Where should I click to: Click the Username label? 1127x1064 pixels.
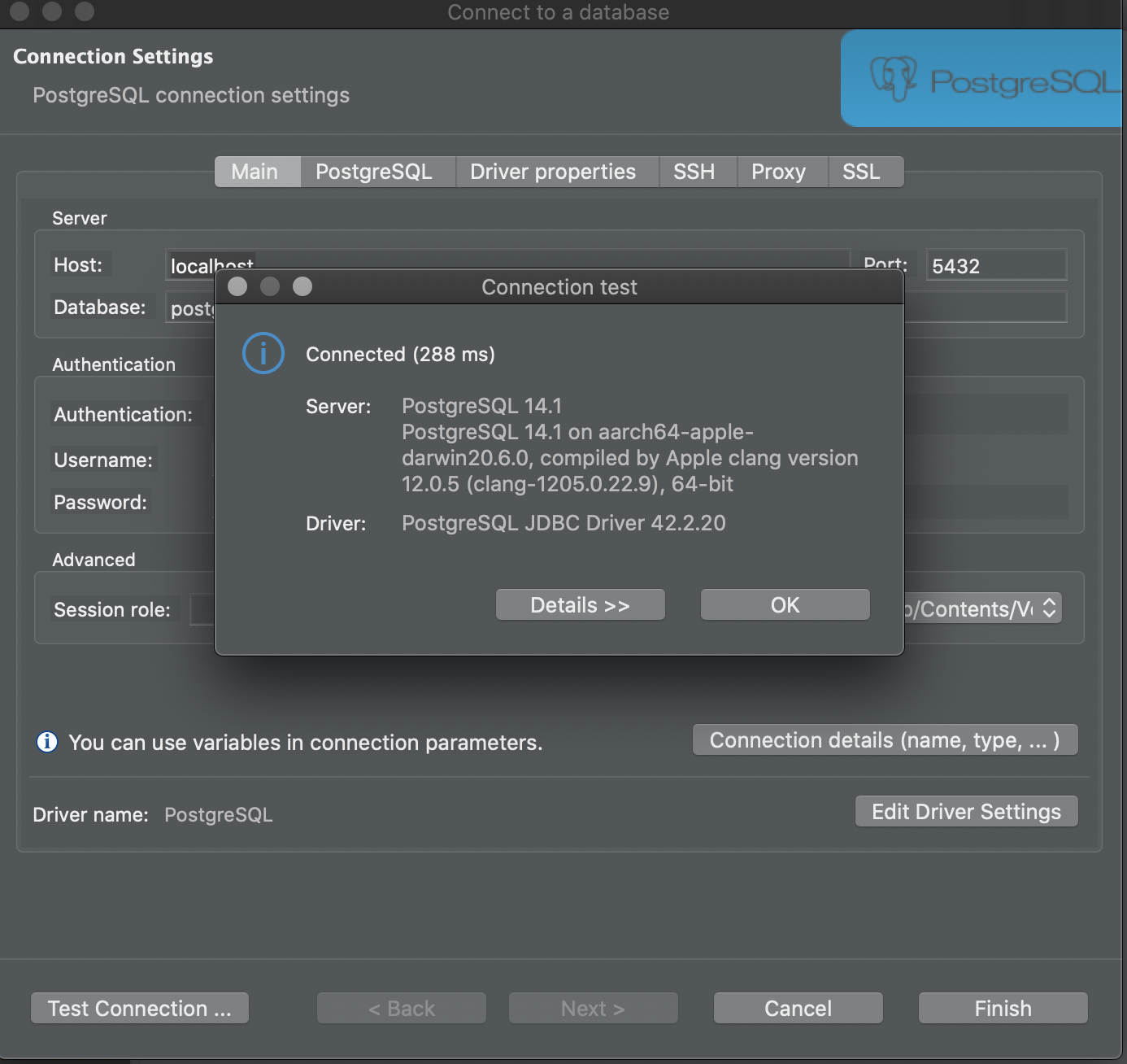[x=103, y=460]
